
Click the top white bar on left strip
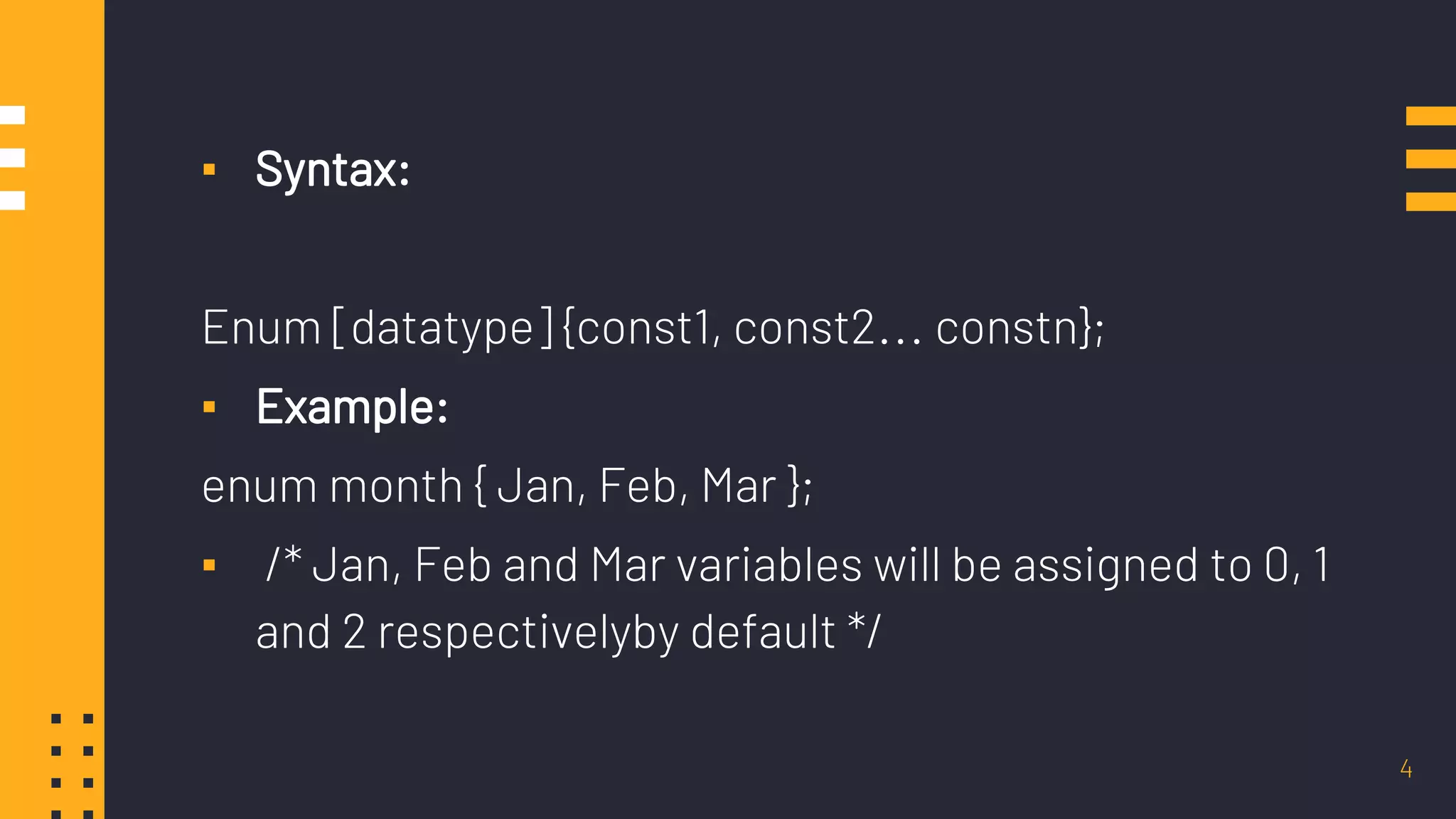click(x=12, y=115)
